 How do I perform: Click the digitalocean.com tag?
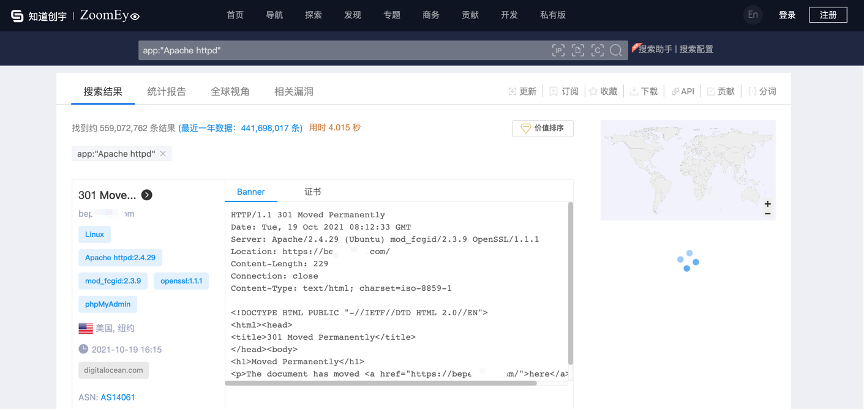(x=114, y=370)
